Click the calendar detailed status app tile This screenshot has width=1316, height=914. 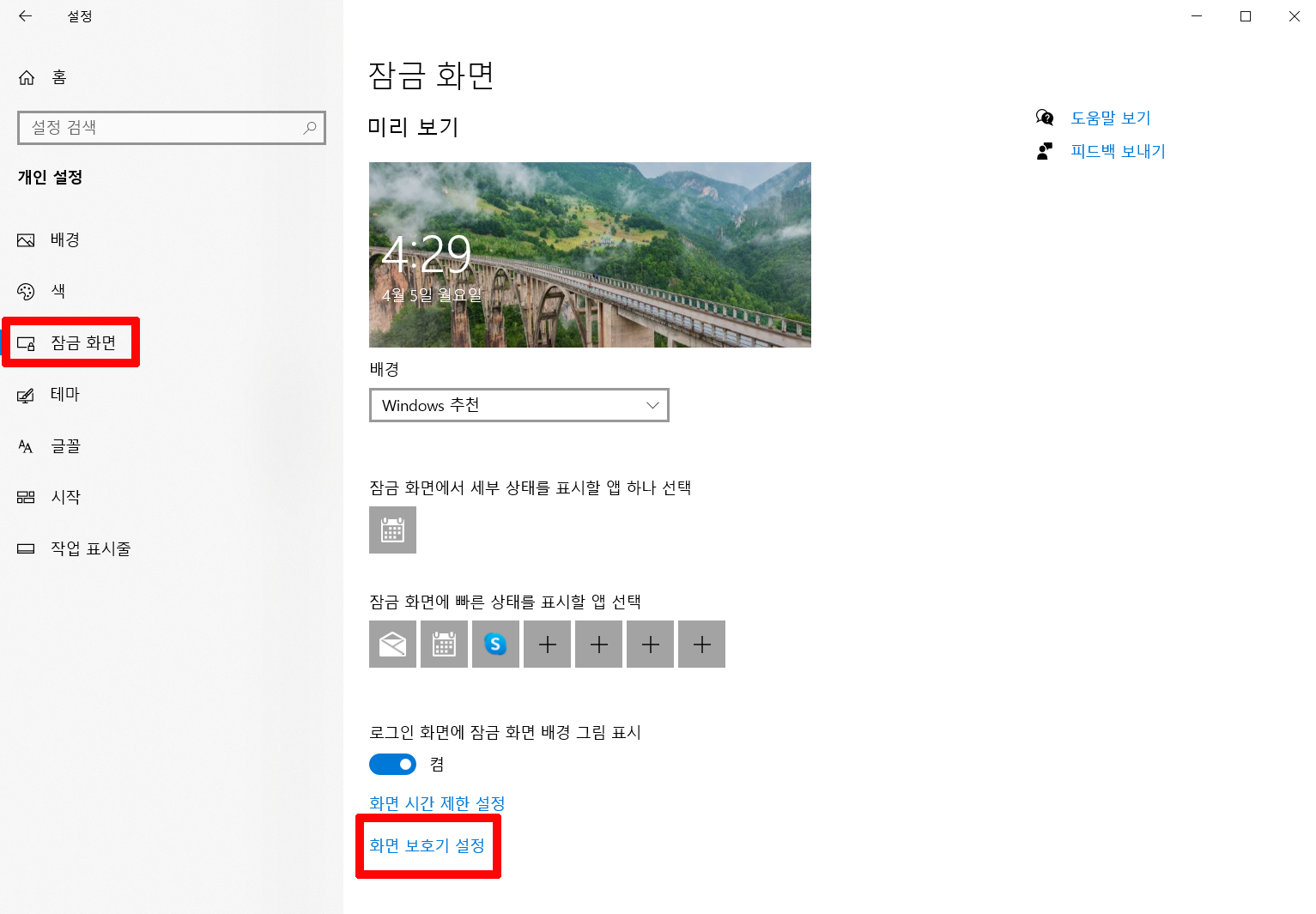[392, 530]
